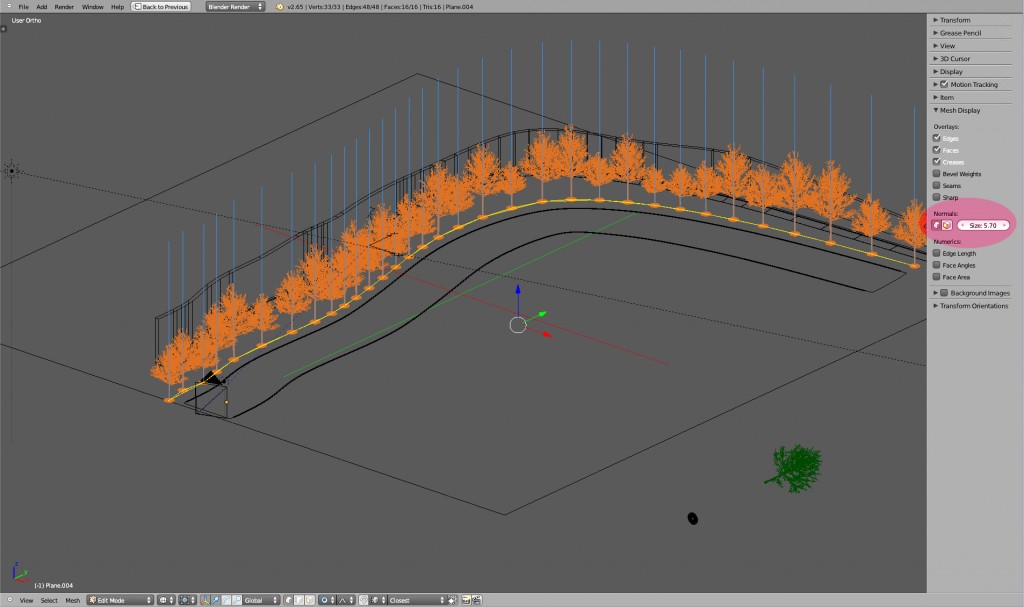The image size is (1024, 607).
Task: Switch to the rotate manipulator icon
Action: tap(227, 599)
